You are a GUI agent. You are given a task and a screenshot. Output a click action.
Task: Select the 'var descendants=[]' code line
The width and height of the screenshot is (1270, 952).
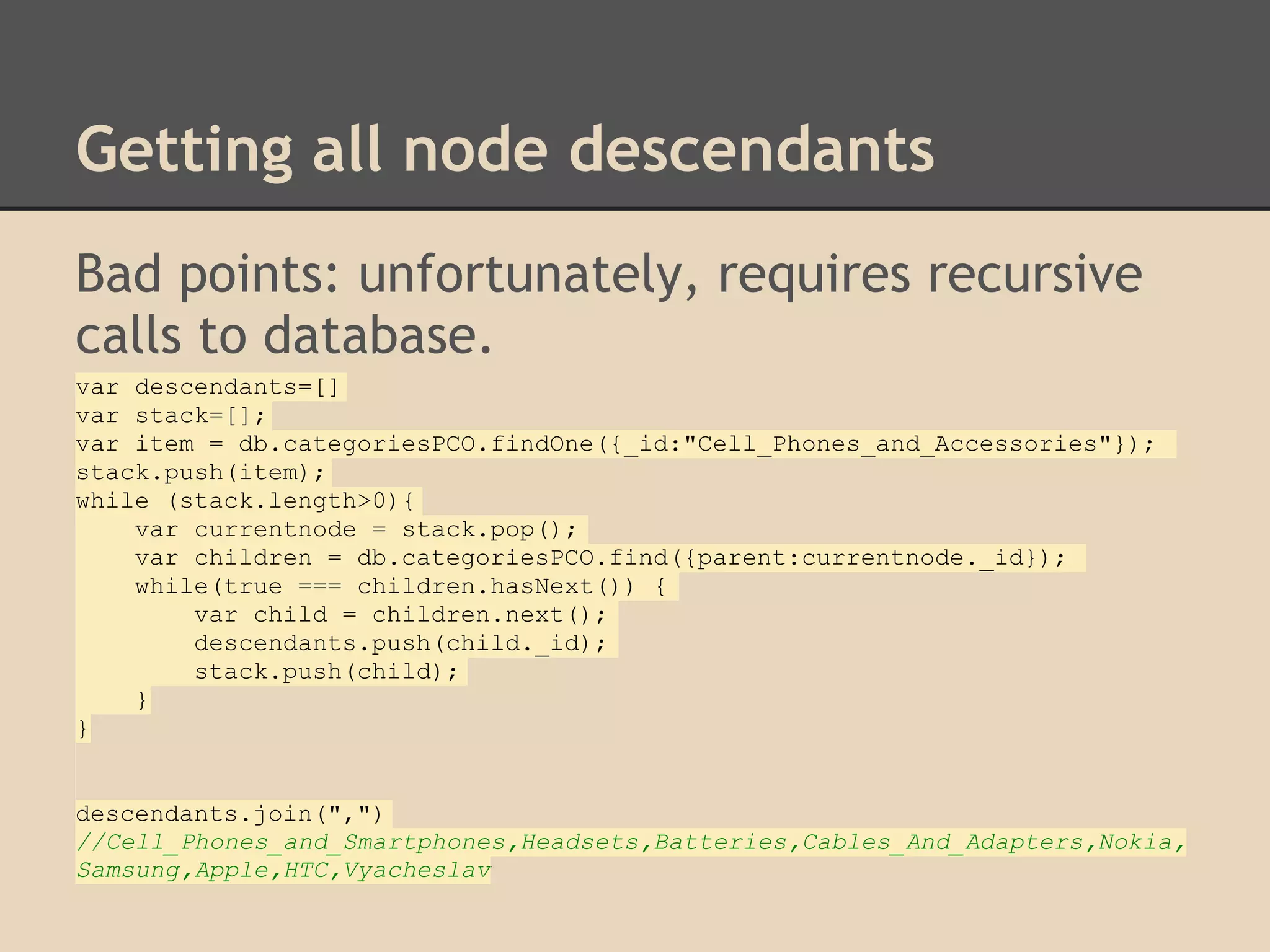(208, 387)
